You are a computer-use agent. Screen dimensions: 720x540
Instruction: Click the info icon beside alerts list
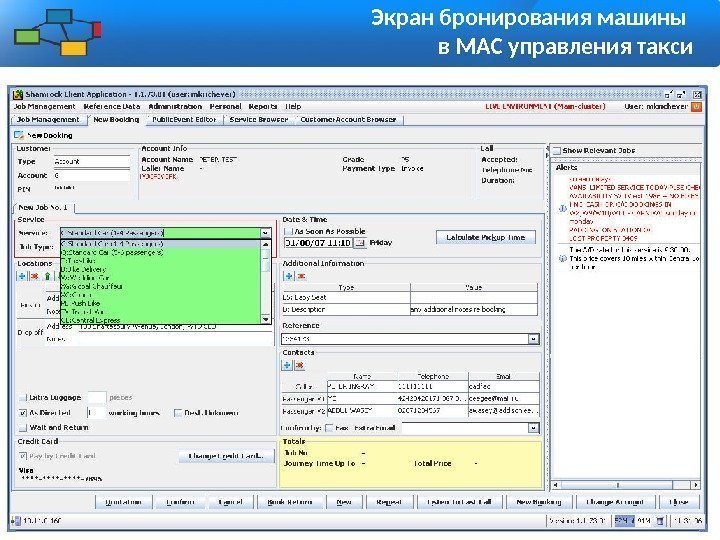coord(562,208)
